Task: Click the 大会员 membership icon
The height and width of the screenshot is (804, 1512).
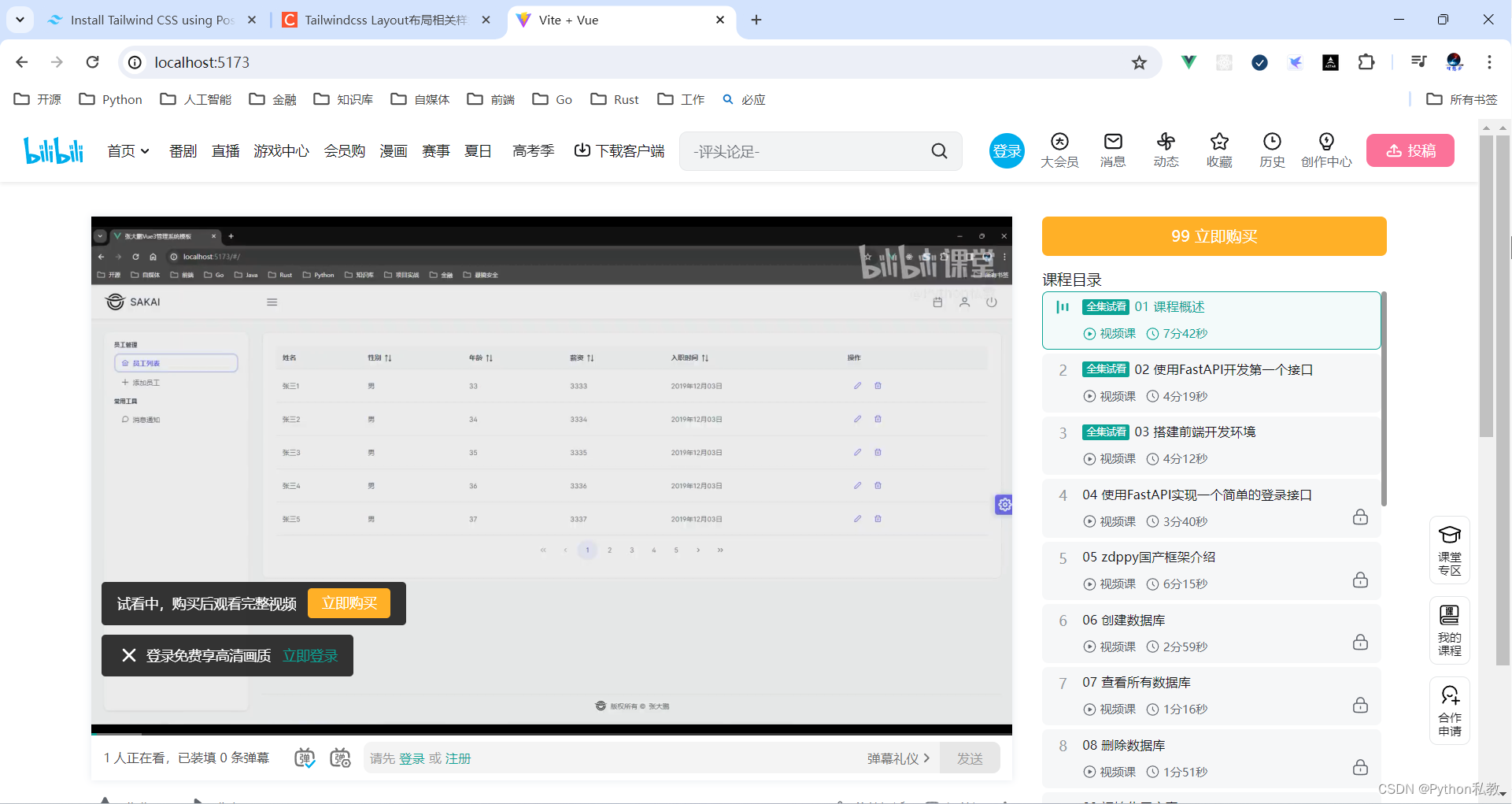Action: 1059,150
